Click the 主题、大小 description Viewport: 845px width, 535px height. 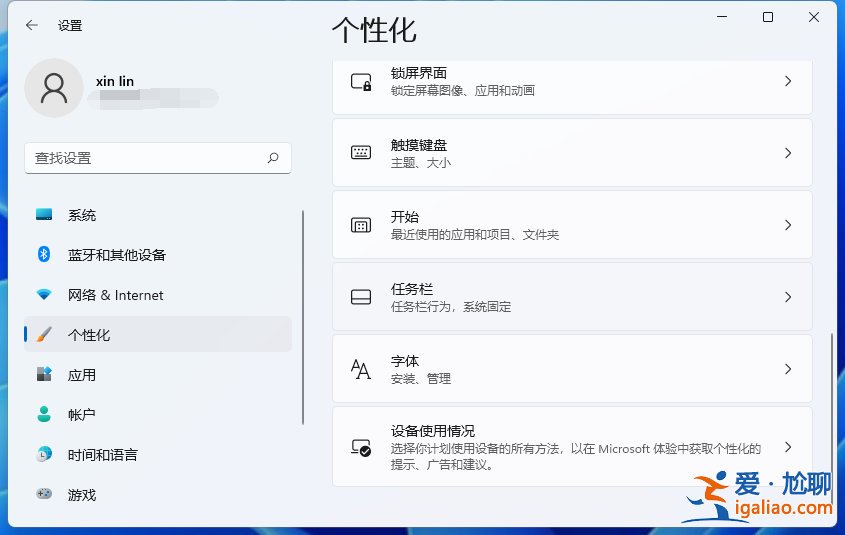tap(420, 163)
